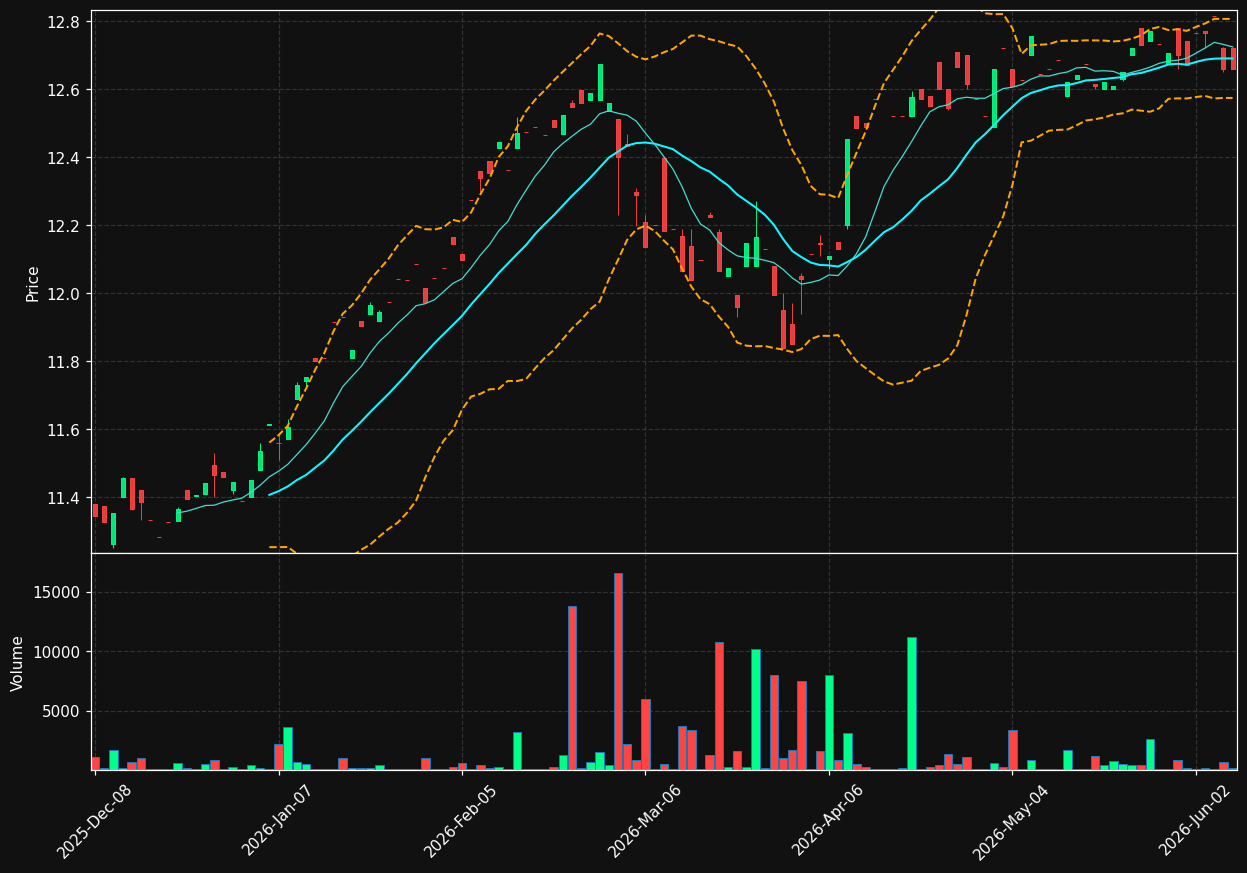The height and width of the screenshot is (873, 1247).
Task: Click the Volume axis title
Action: coord(18,663)
